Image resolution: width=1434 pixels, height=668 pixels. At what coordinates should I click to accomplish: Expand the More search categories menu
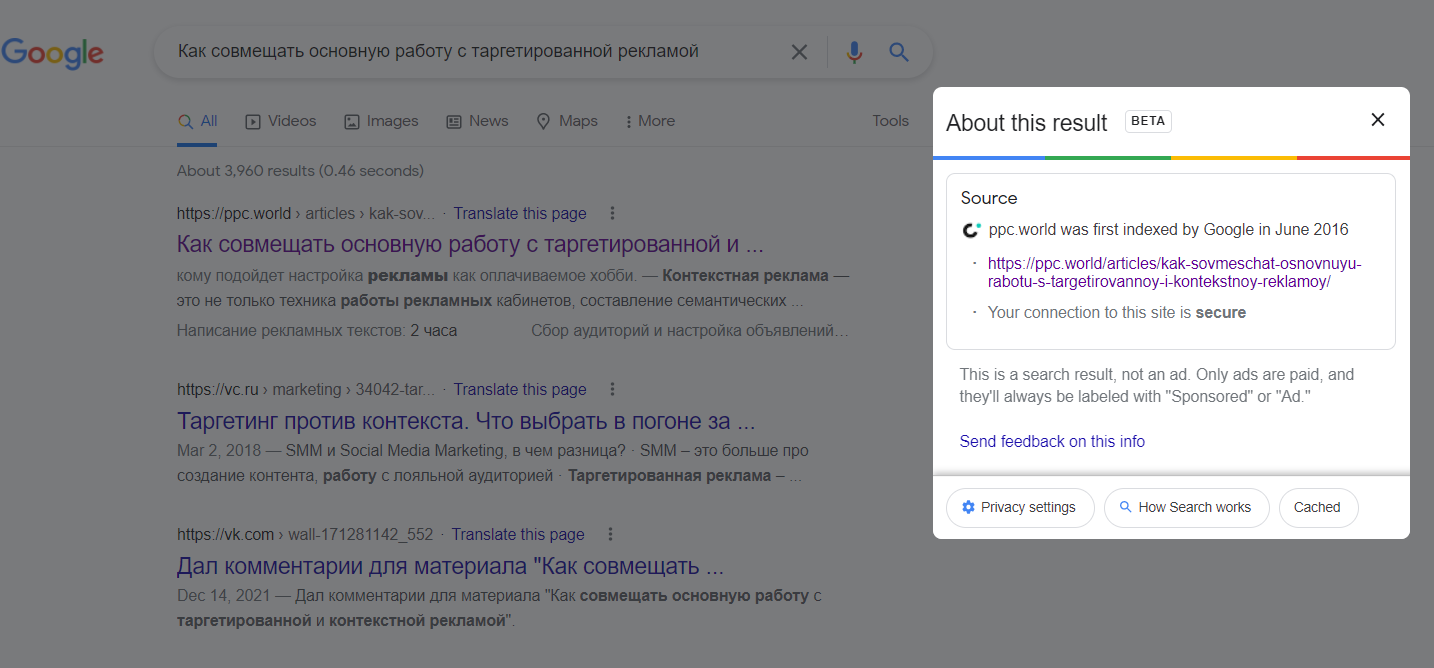pos(650,121)
